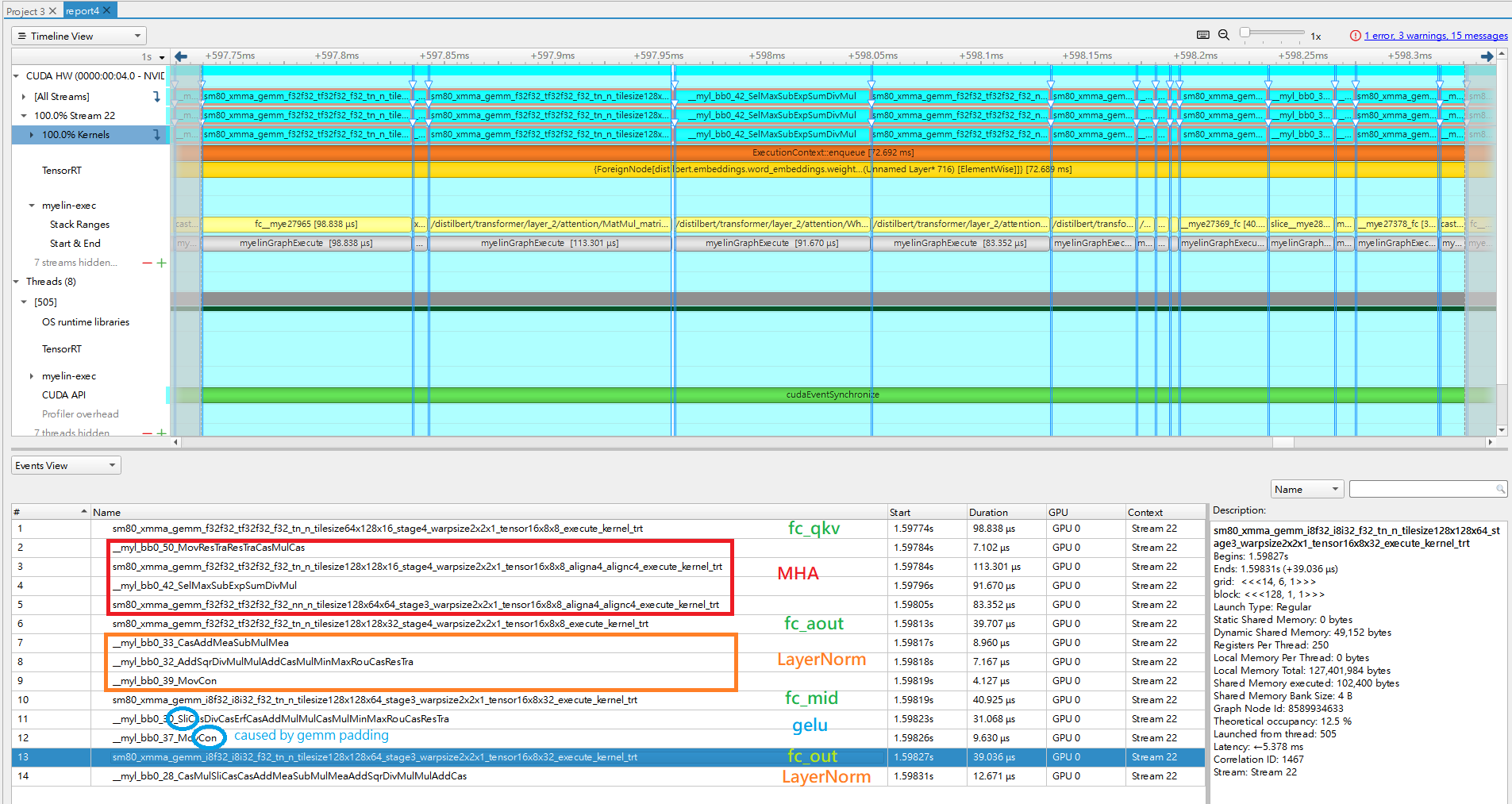Viewport: 1512px width, 804px height.
Task: Click the Context column header
Action: point(1164,512)
